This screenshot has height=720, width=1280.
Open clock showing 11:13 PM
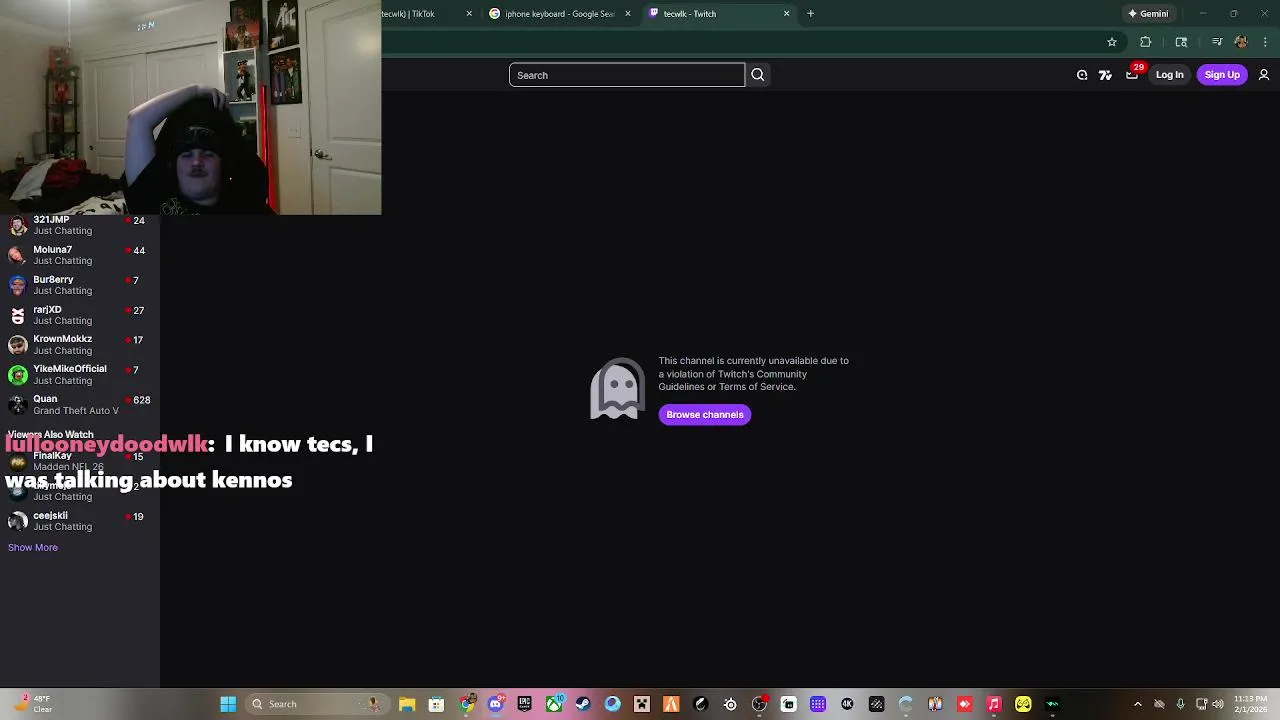tap(1250, 704)
